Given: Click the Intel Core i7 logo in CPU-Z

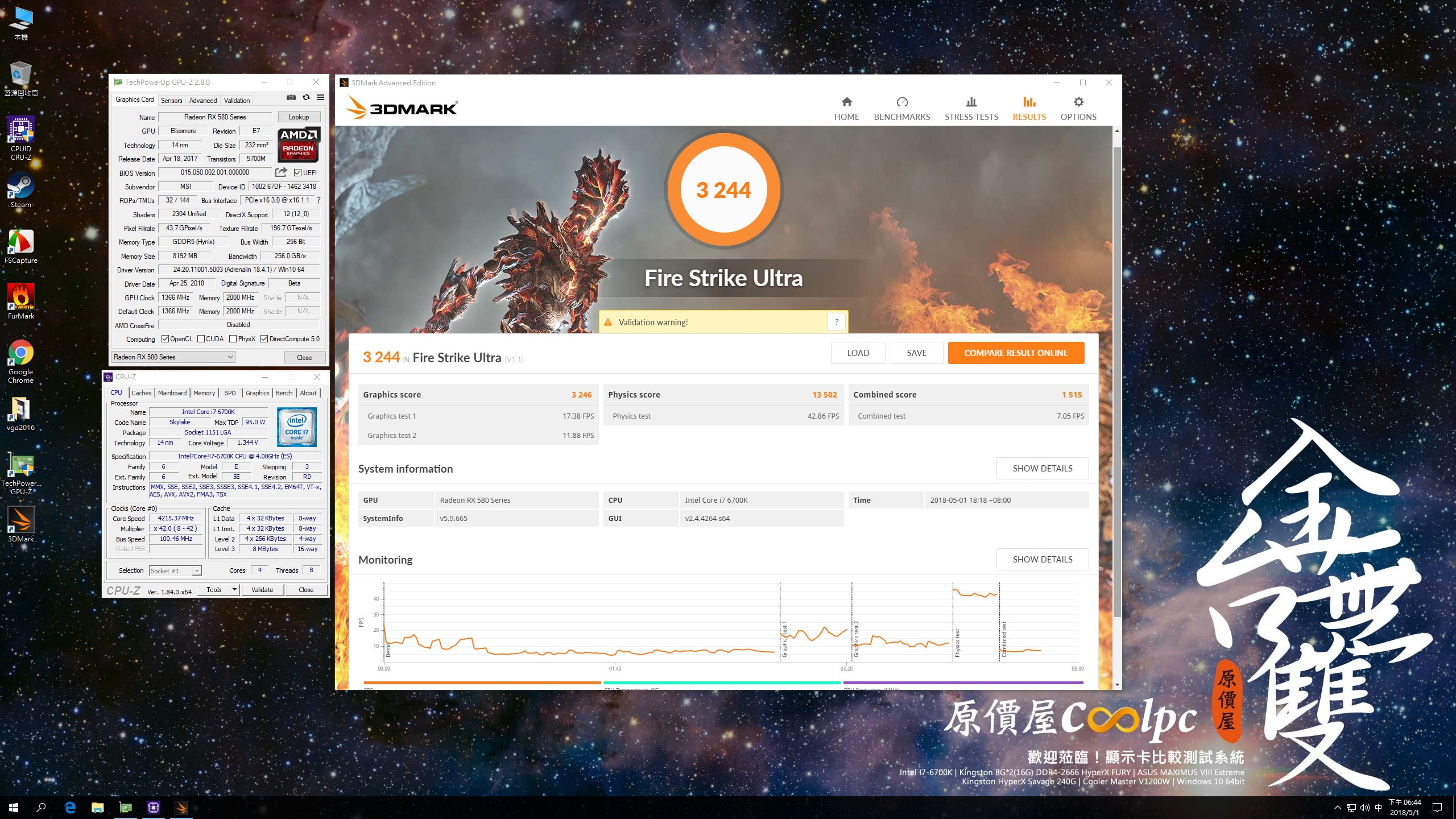Looking at the screenshot, I should pos(296,427).
